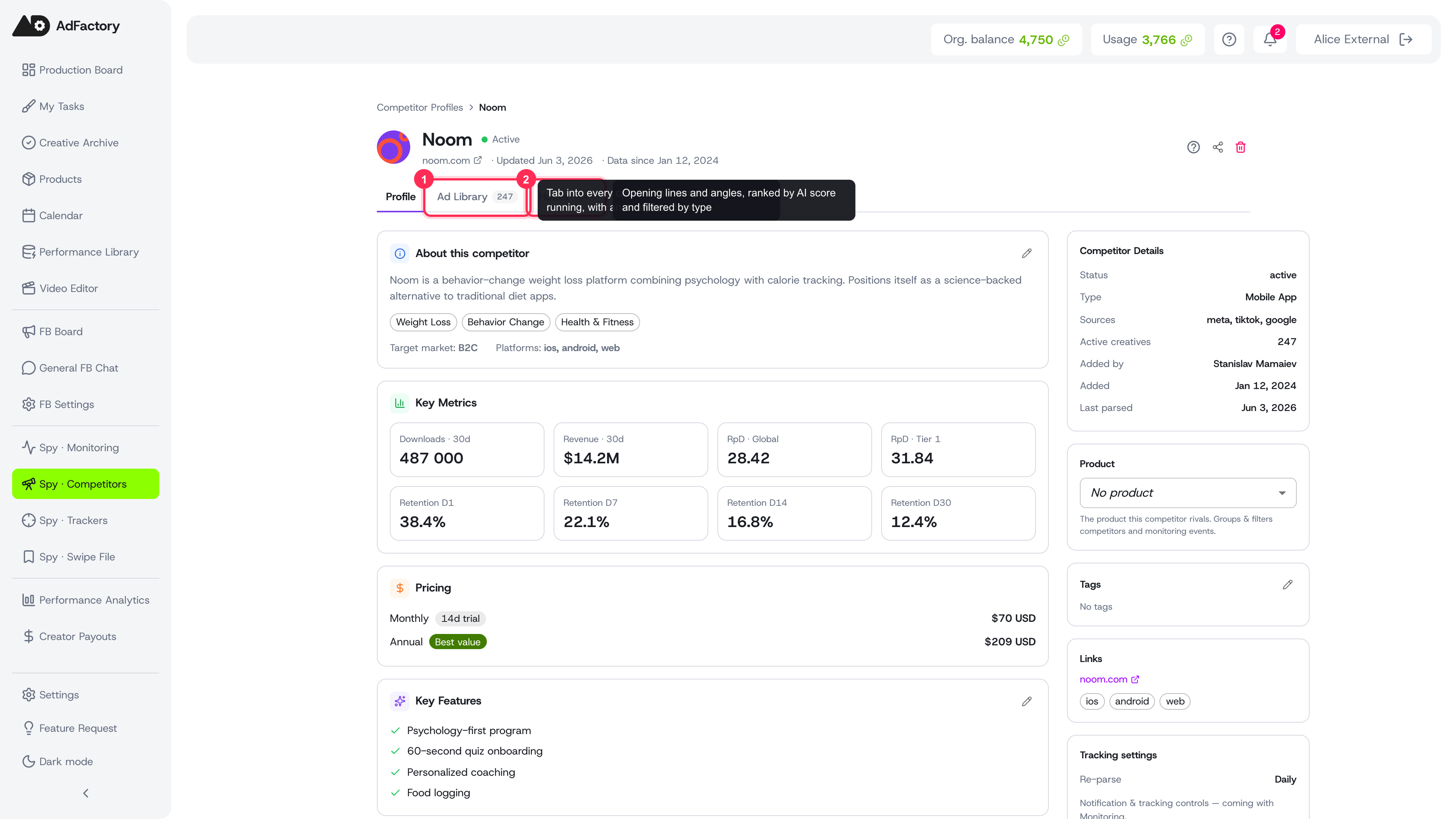The image size is (1456, 819).
Task: Click the Behavior Change tag
Action: (506, 322)
